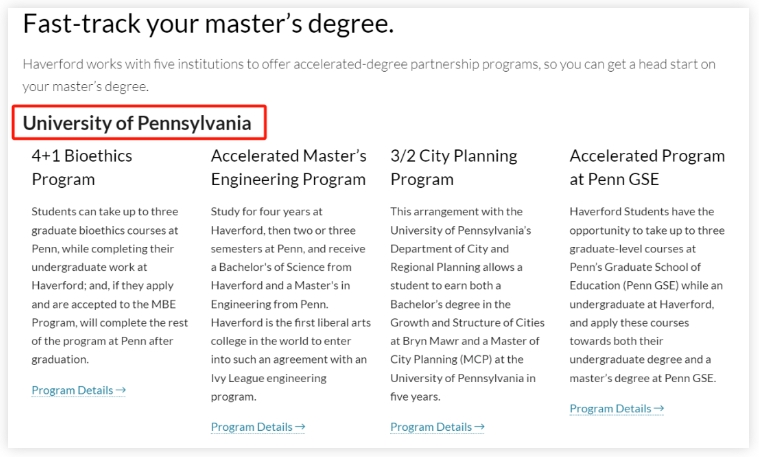Open Program Details under Accelerated Program at Penn GSE
The height and width of the screenshot is (457, 759).
click(617, 409)
